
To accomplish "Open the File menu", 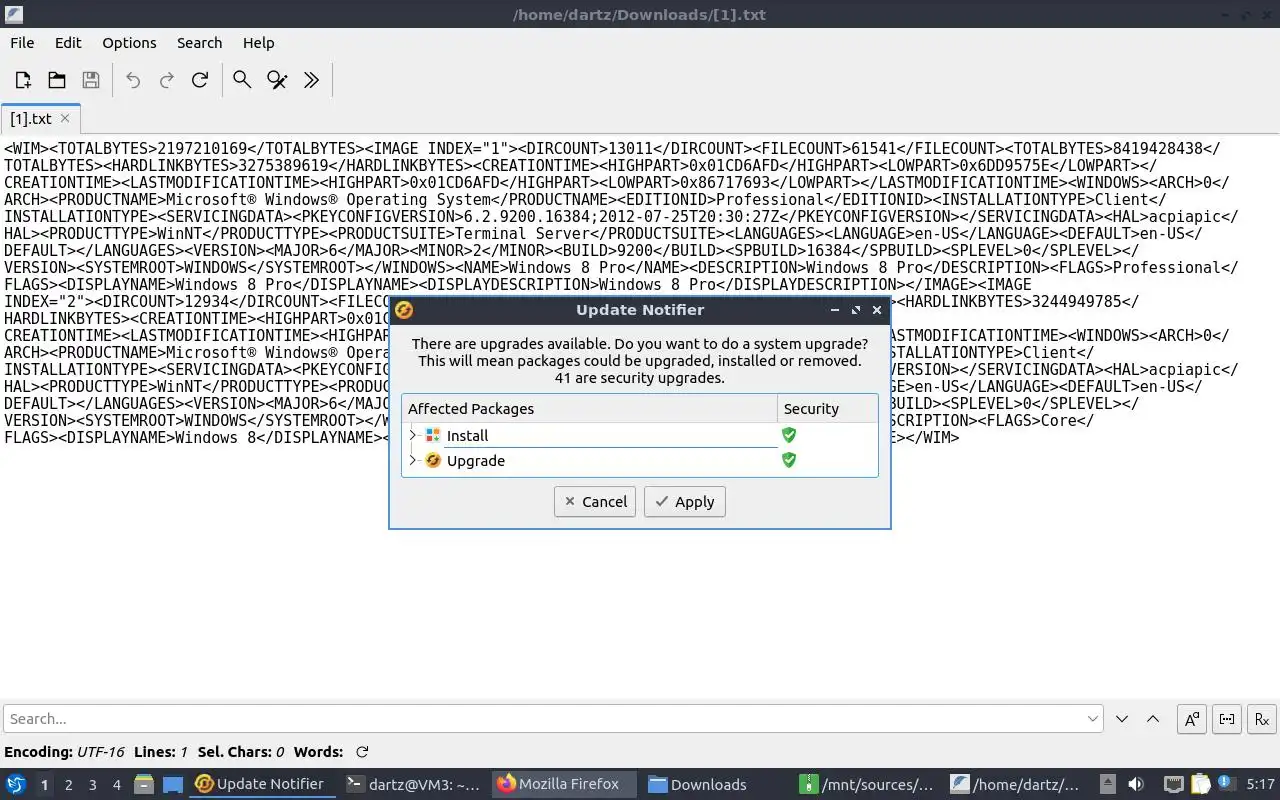I will [x=22, y=42].
